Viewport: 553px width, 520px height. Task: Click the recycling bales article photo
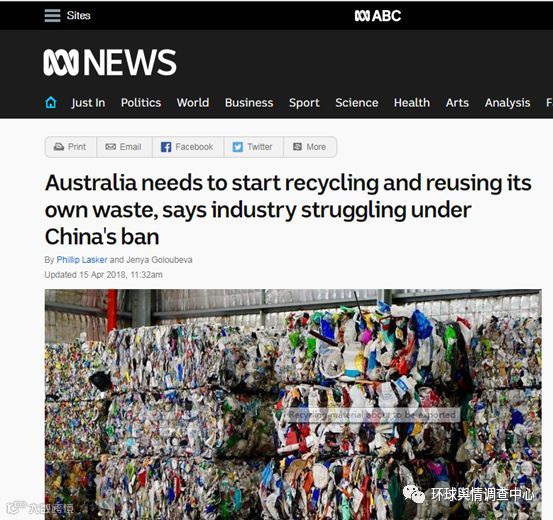(293, 404)
